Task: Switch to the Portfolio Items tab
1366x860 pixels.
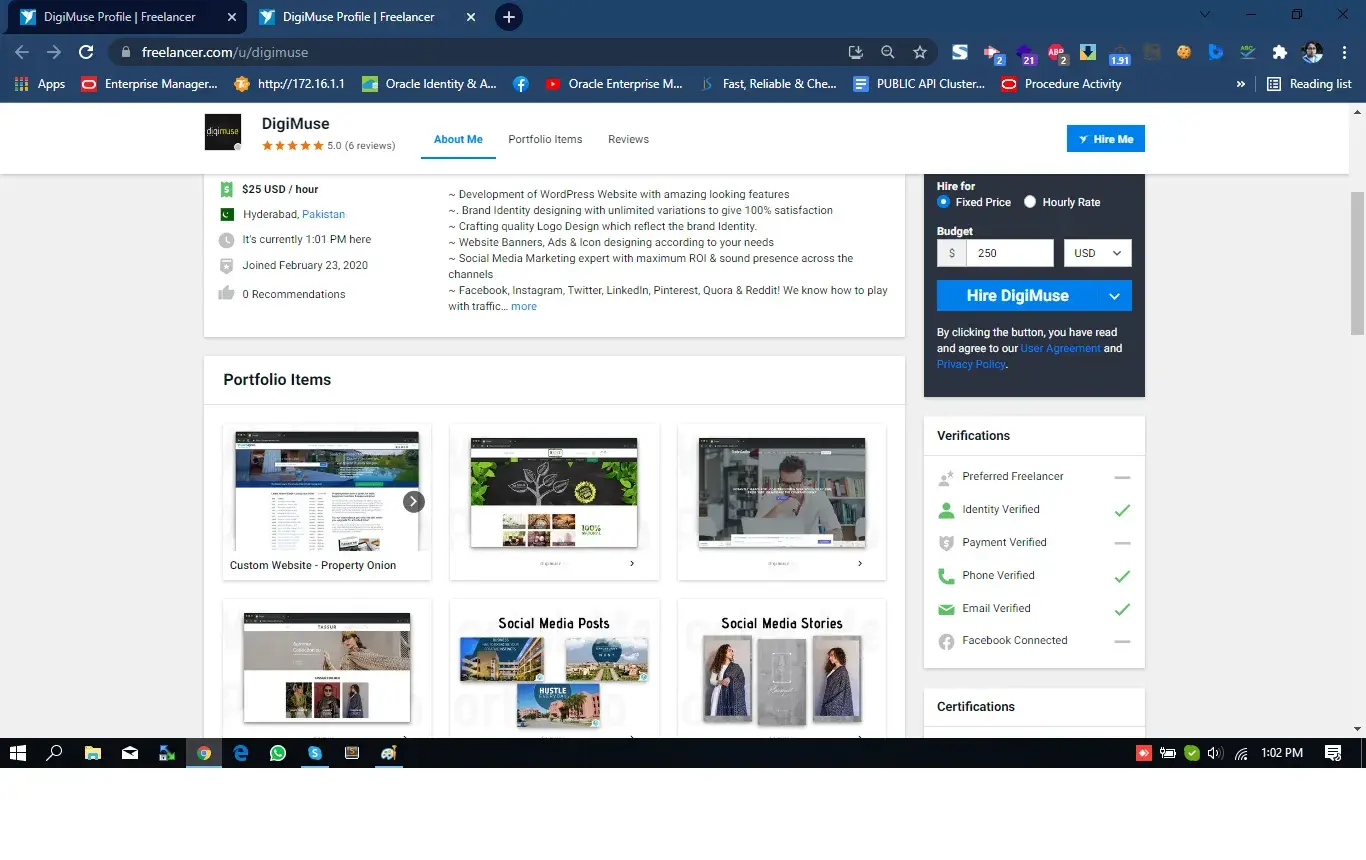Action: pyautogui.click(x=545, y=139)
